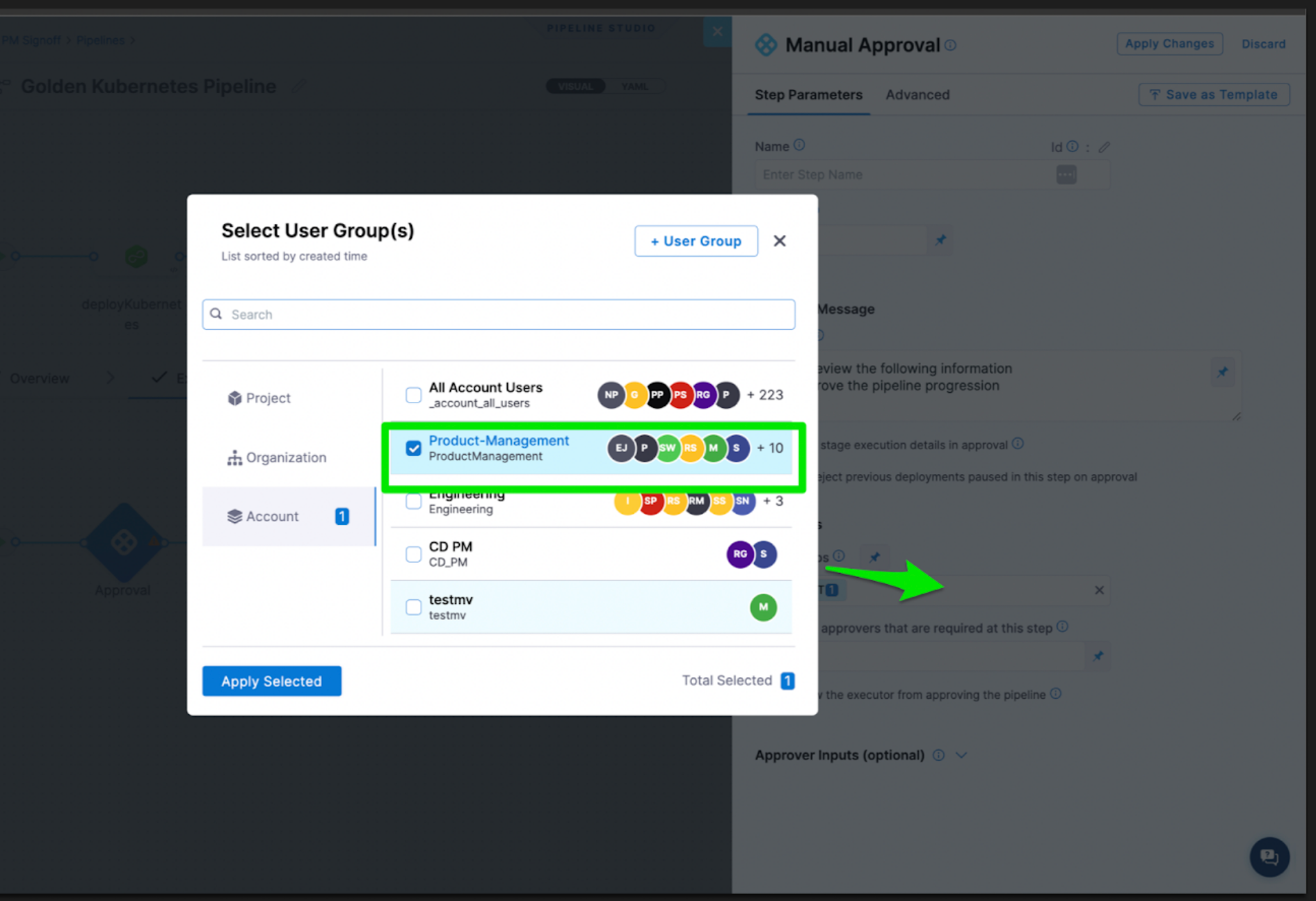Check the CD PM group checkbox
This screenshot has height=901, width=1316.
click(413, 554)
